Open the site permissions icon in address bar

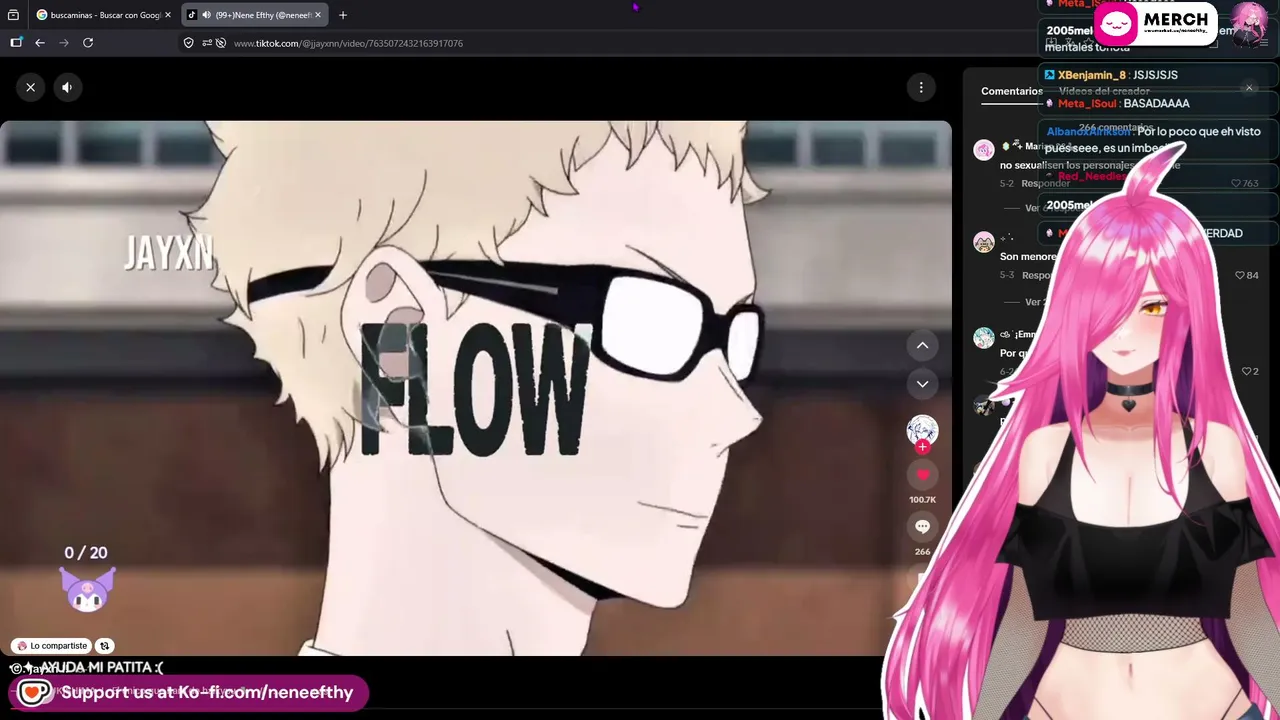tap(207, 43)
